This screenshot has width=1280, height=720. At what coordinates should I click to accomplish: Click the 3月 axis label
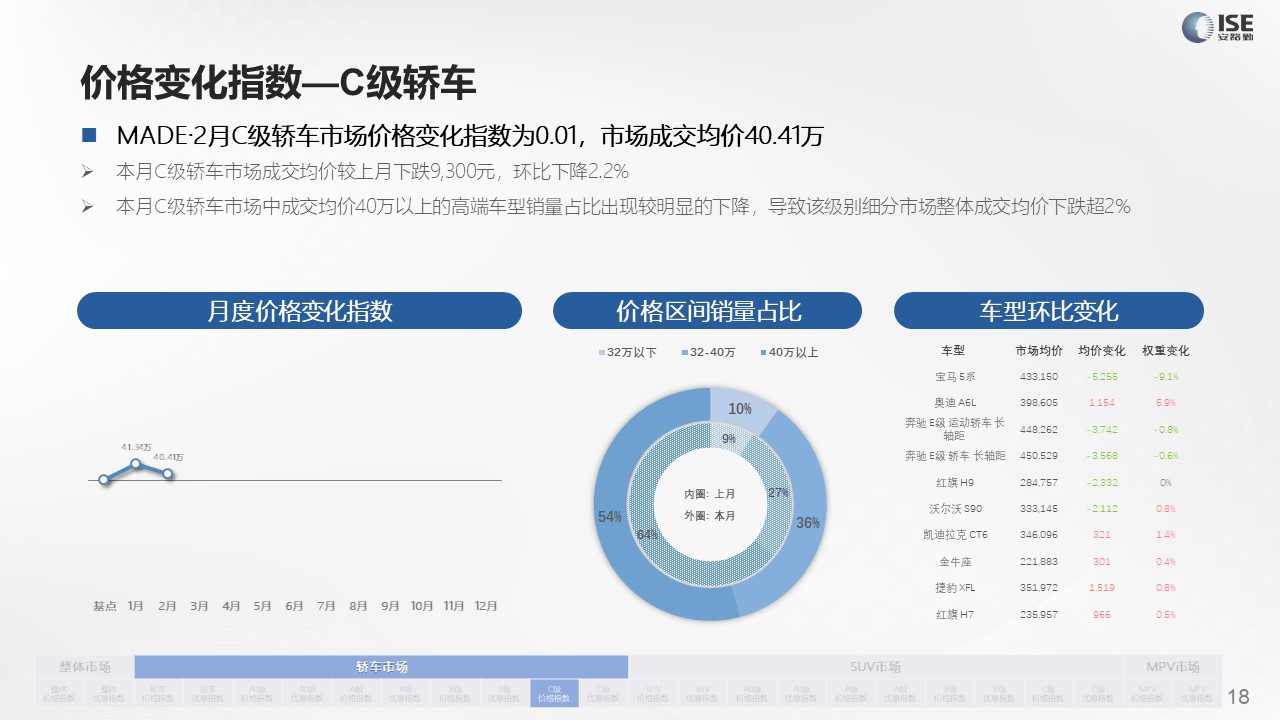199,606
